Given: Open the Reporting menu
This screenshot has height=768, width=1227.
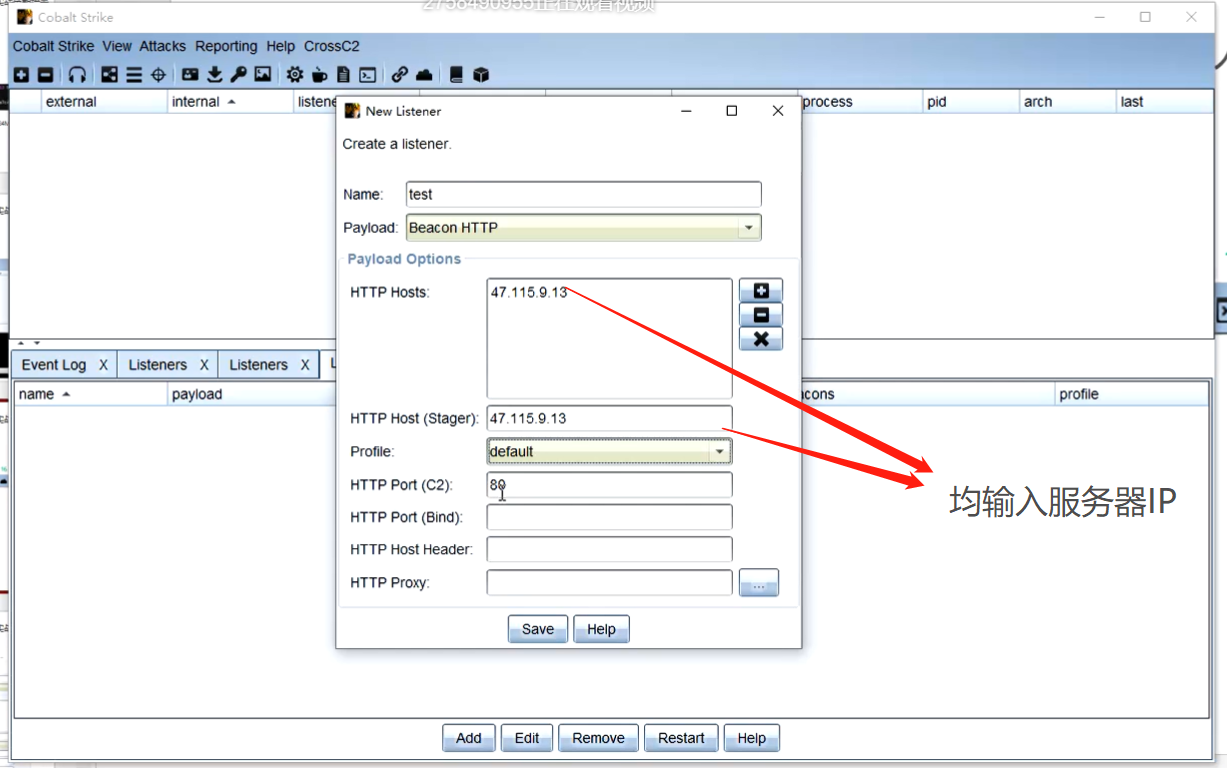Looking at the screenshot, I should click(226, 46).
